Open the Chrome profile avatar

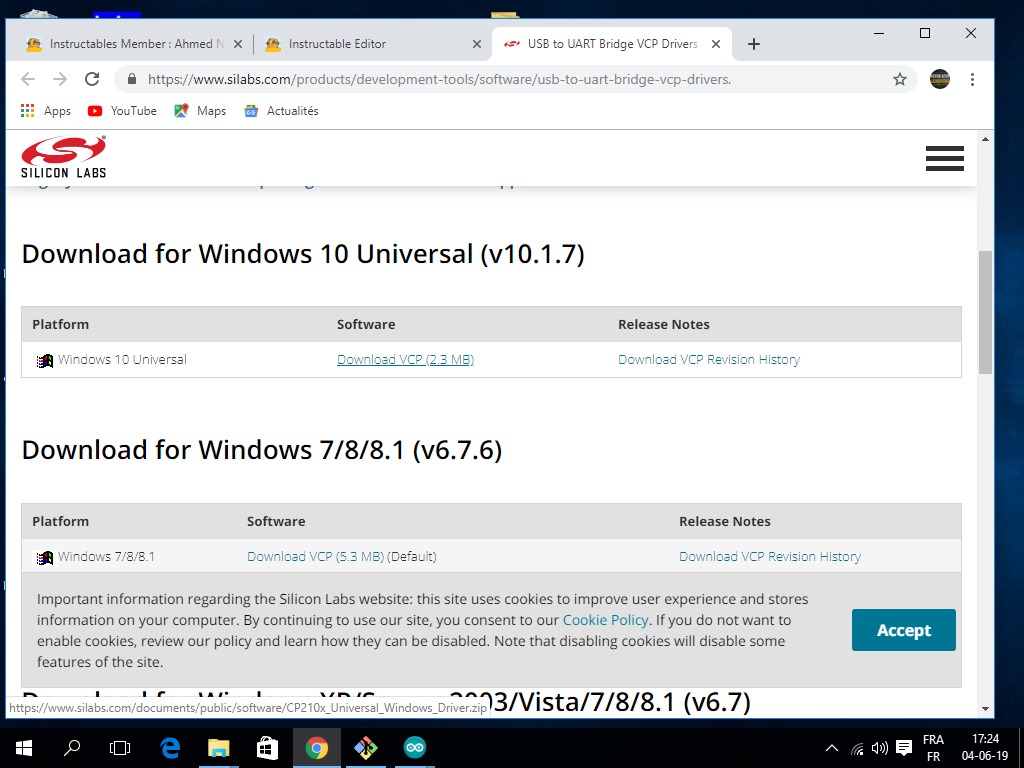[940, 79]
